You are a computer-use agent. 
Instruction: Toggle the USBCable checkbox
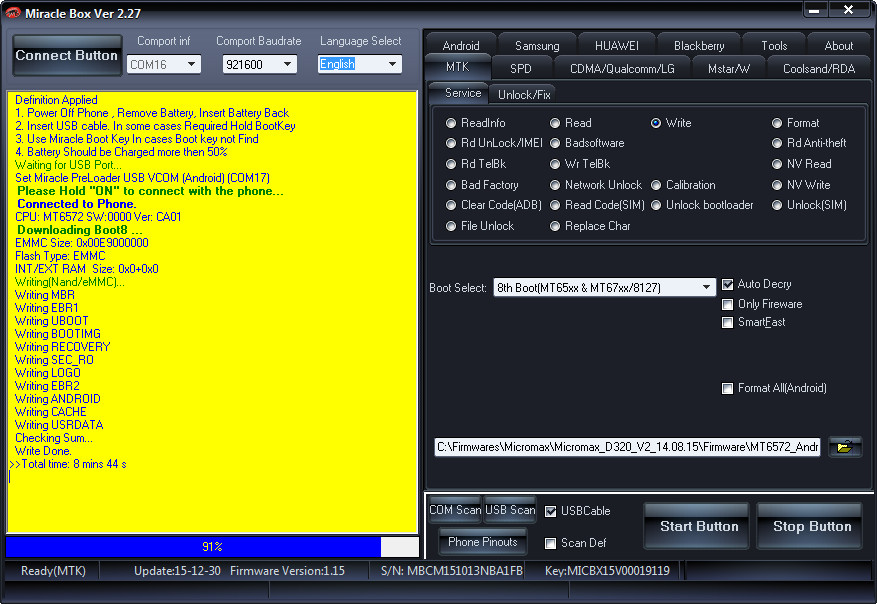click(x=550, y=511)
